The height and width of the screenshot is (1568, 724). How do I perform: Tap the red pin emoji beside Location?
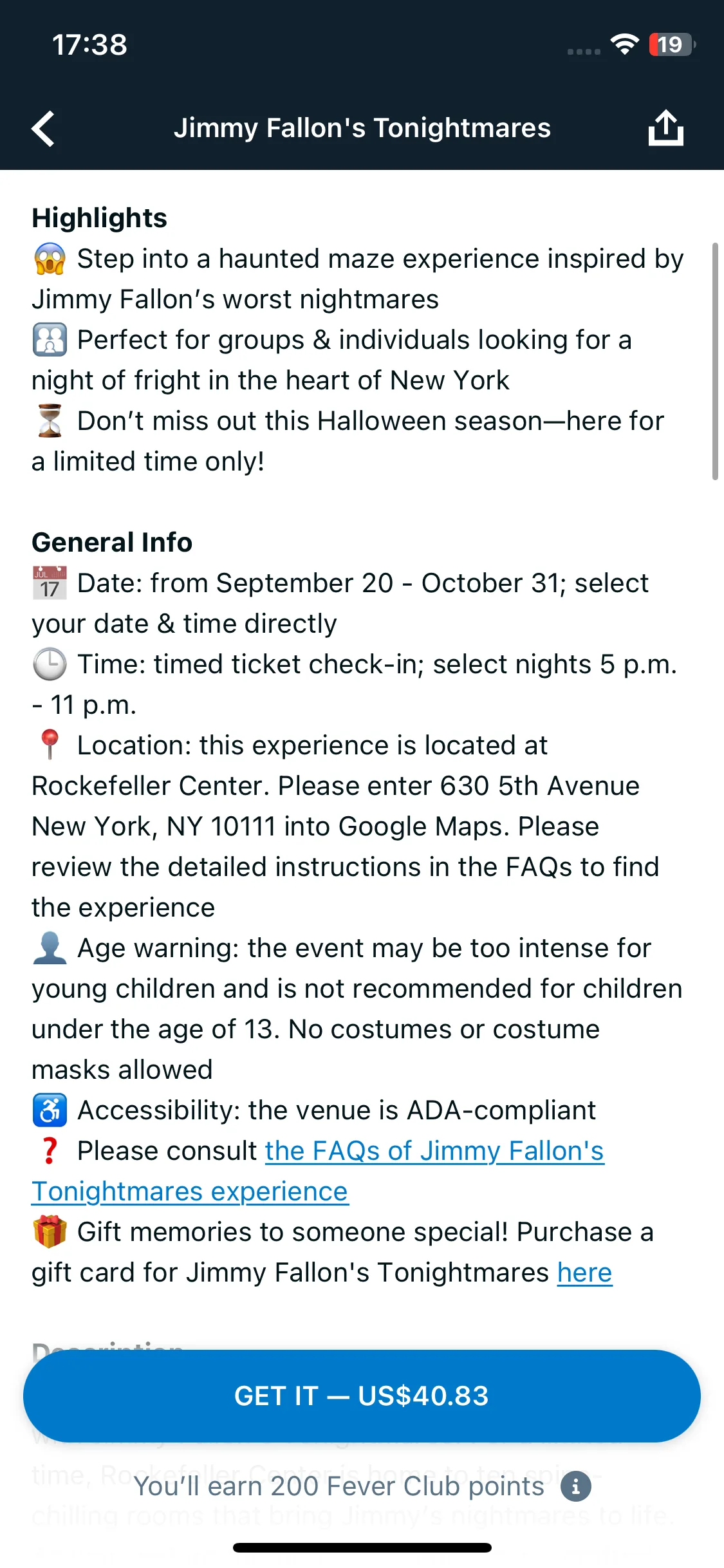50,745
